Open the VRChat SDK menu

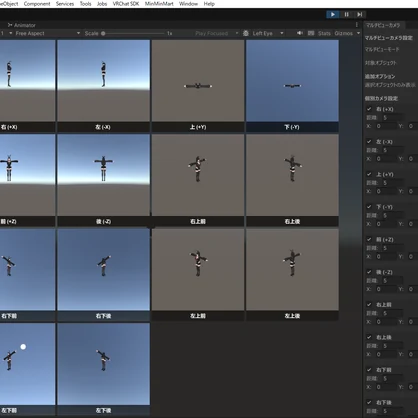click(x=126, y=4)
